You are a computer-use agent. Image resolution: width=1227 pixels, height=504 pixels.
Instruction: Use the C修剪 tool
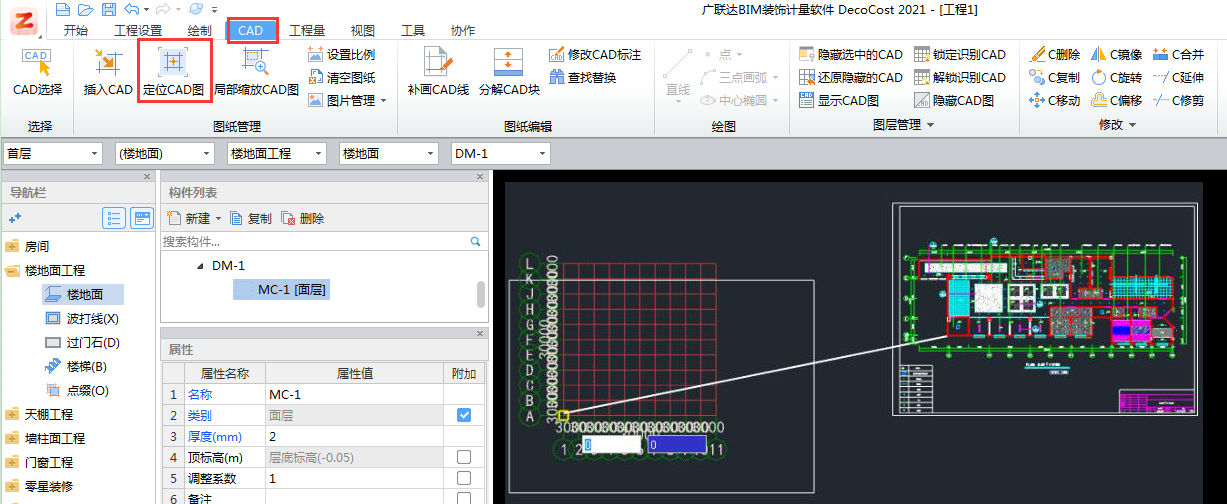(1178, 101)
